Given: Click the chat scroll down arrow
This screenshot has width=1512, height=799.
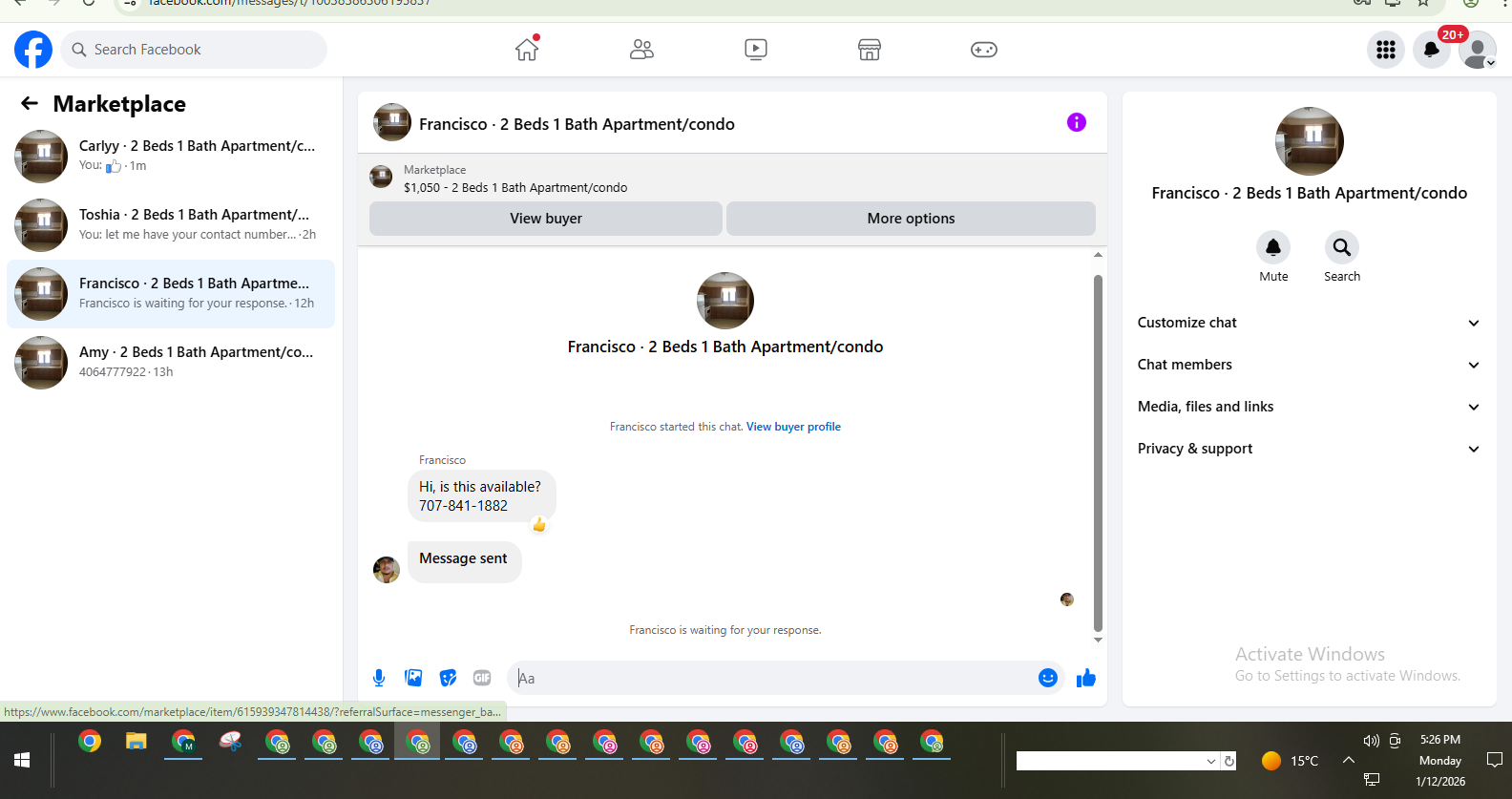Looking at the screenshot, I should [x=1098, y=640].
